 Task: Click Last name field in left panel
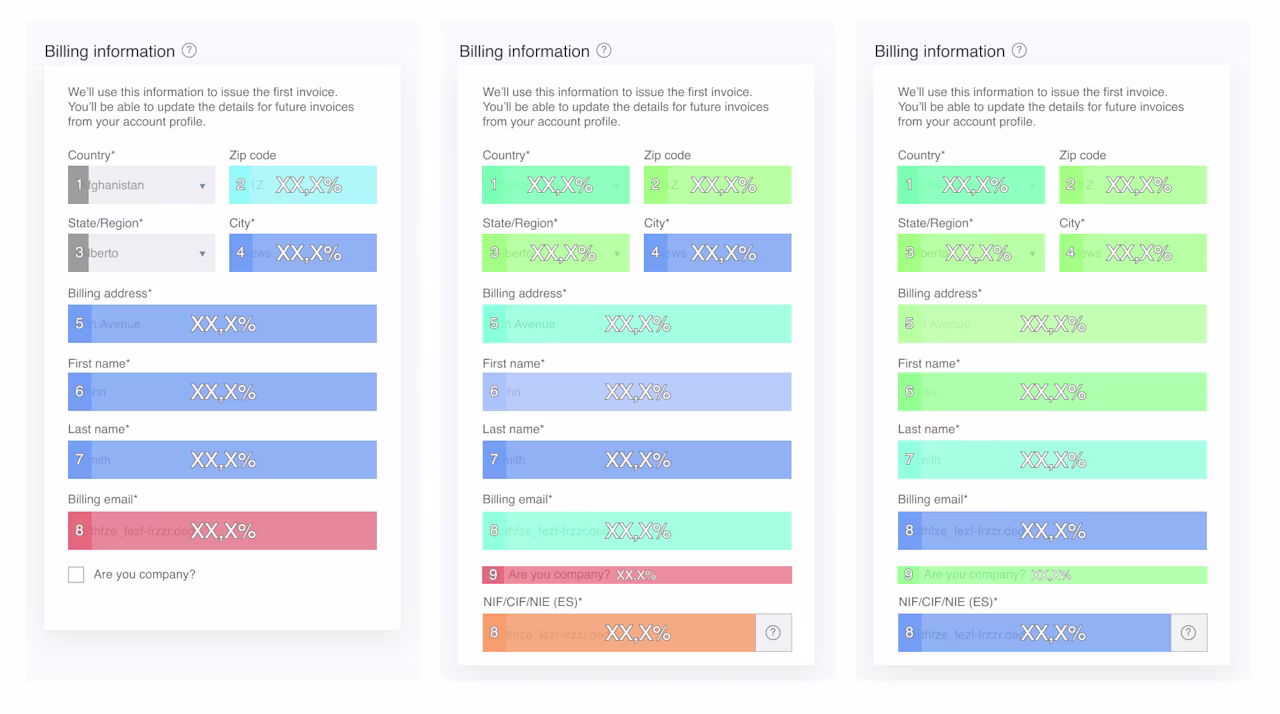[222, 460]
